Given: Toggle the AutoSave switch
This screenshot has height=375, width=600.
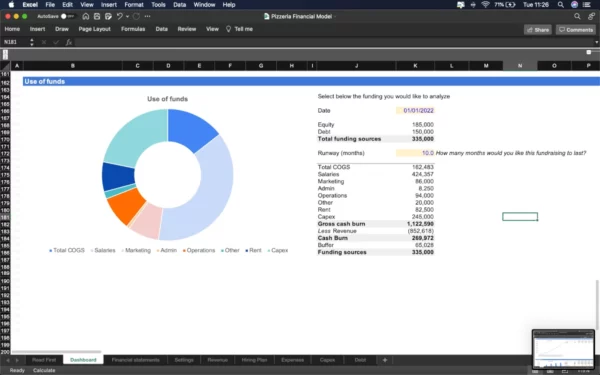Looking at the screenshot, I should [67, 16].
